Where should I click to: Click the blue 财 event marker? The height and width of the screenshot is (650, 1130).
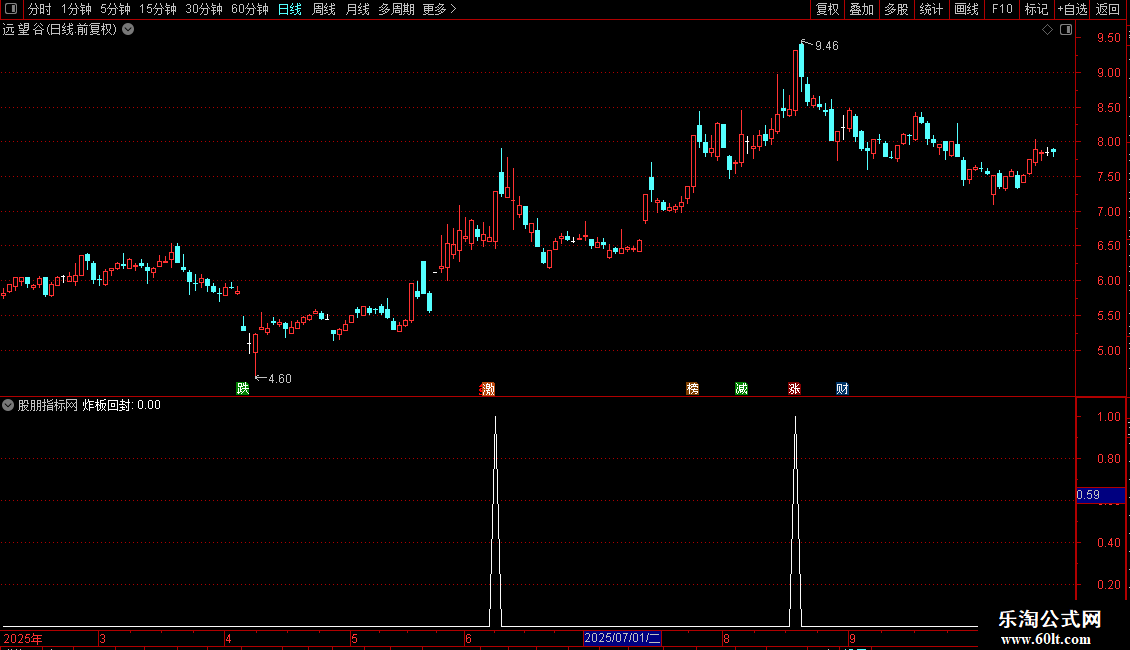coord(842,388)
